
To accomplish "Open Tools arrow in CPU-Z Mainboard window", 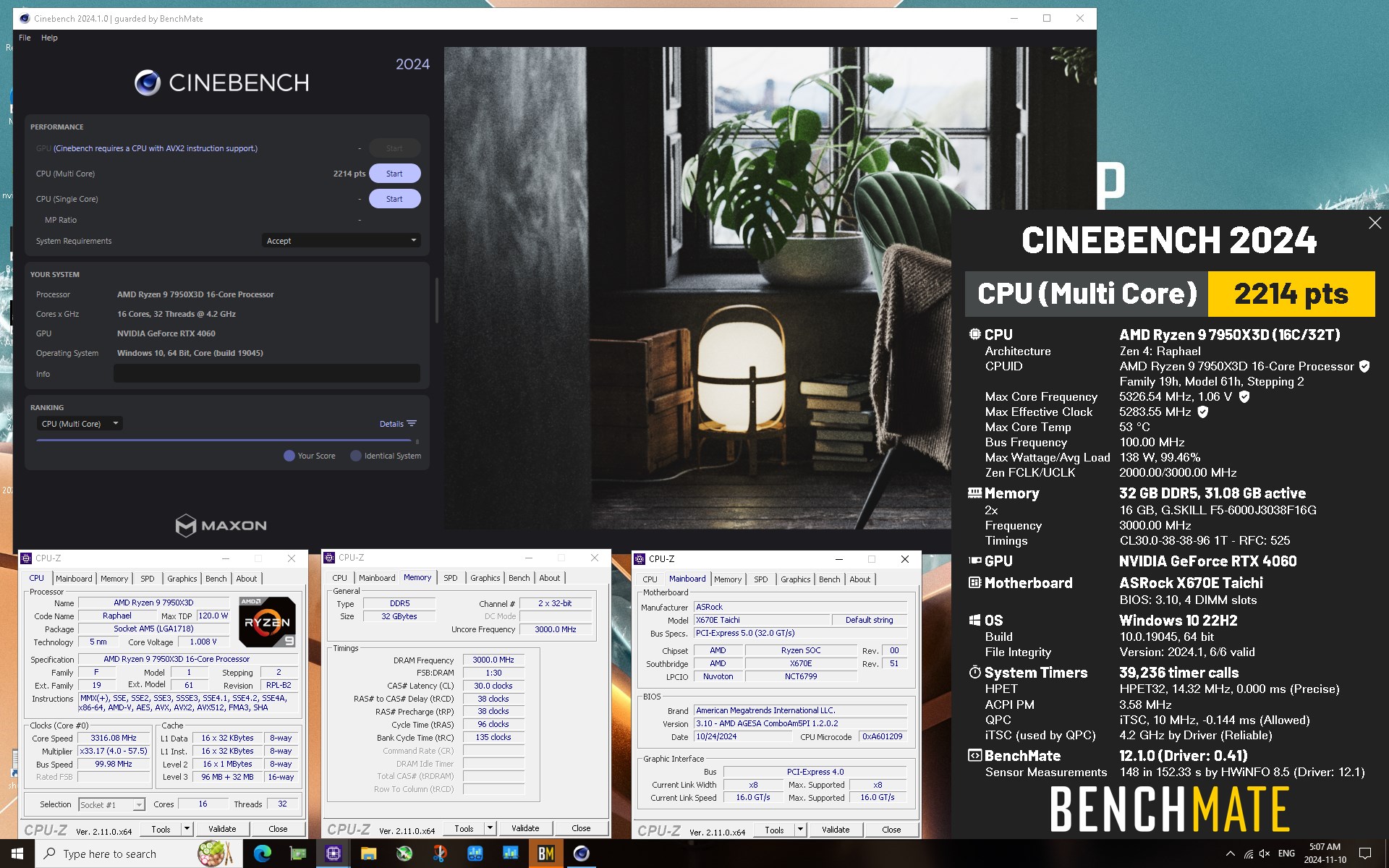I will 800,830.
